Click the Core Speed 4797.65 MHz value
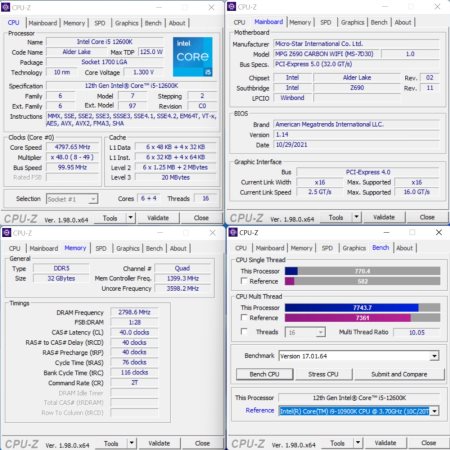 (72, 147)
